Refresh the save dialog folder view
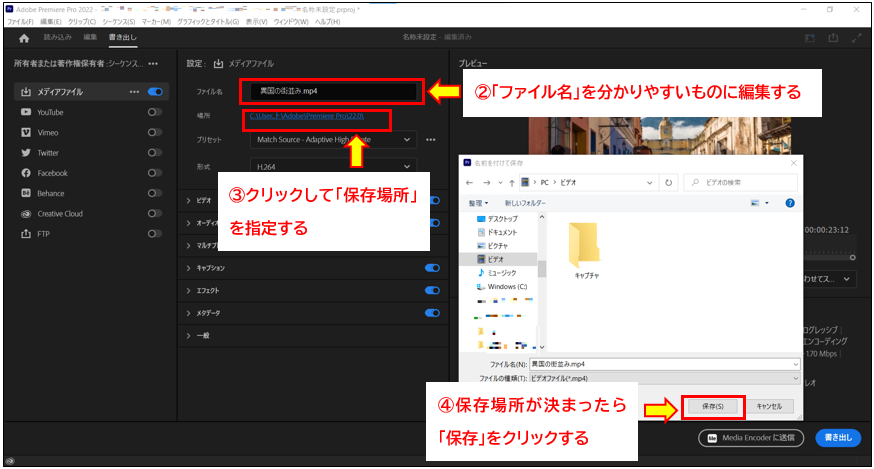Screen dimensions: 874x469 (x=668, y=182)
